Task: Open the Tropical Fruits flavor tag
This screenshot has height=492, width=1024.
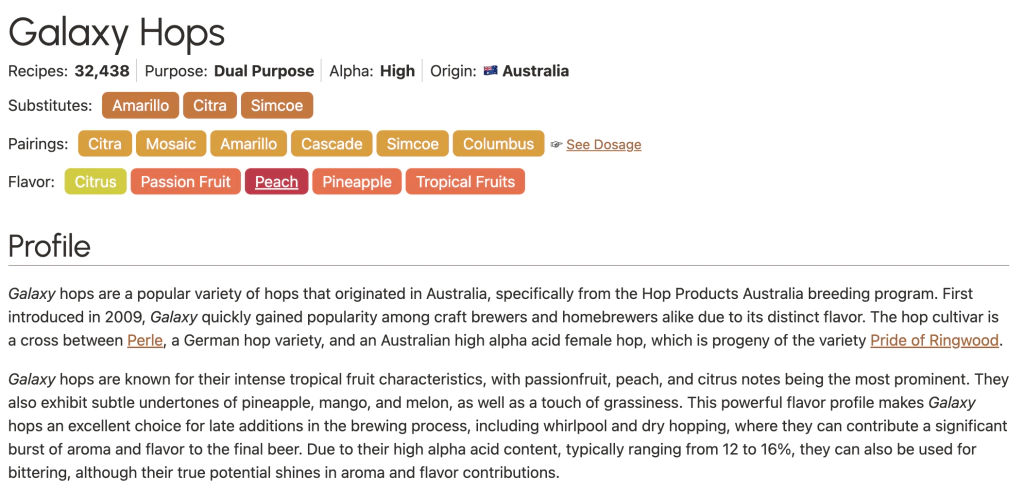Action: 465,182
